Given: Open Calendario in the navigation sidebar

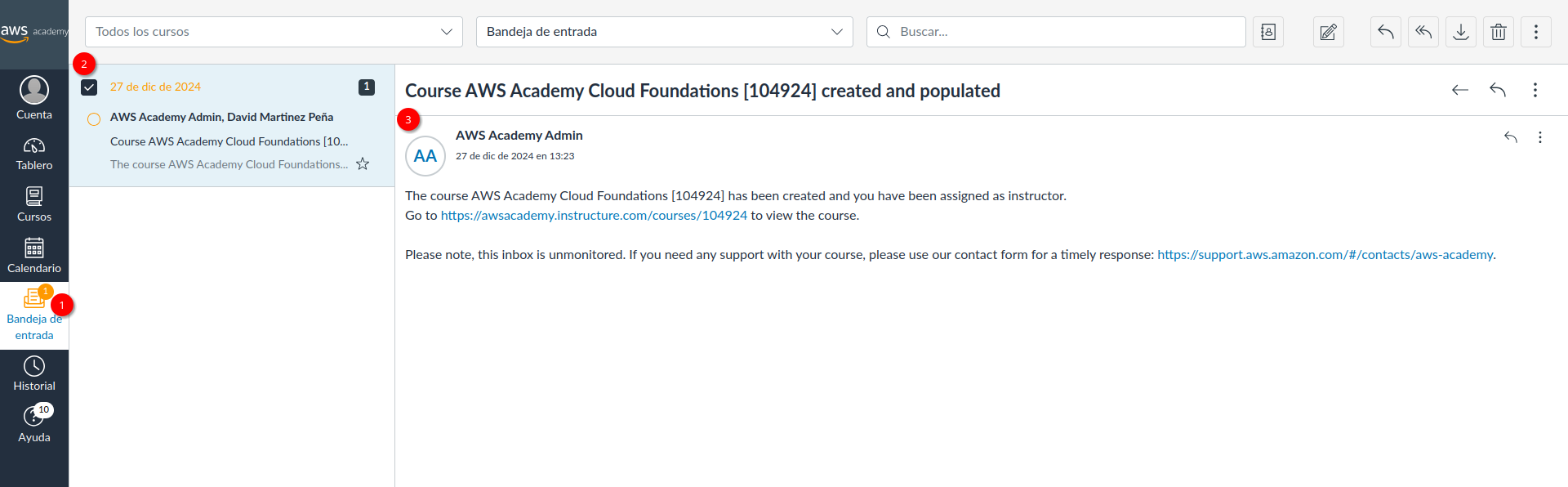Looking at the screenshot, I should point(34,256).
